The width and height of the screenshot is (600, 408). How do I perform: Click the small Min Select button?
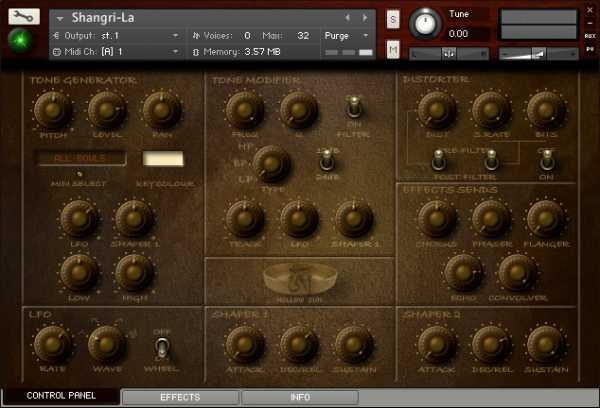coord(80,174)
